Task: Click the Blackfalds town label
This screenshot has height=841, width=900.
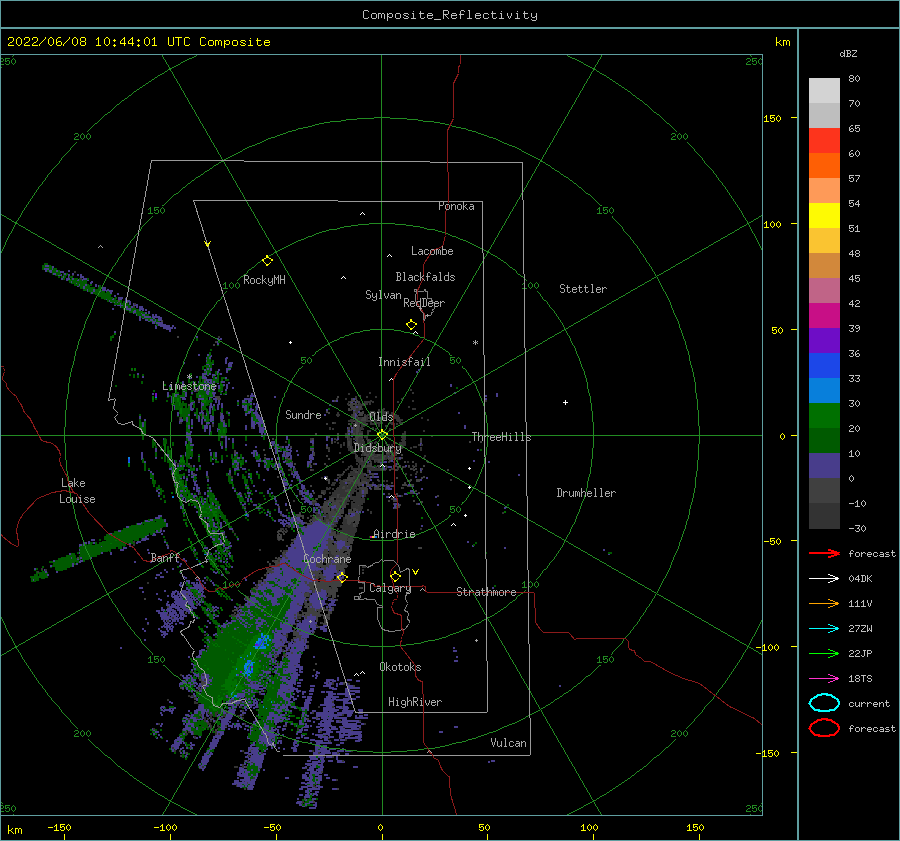Action: 425,277
